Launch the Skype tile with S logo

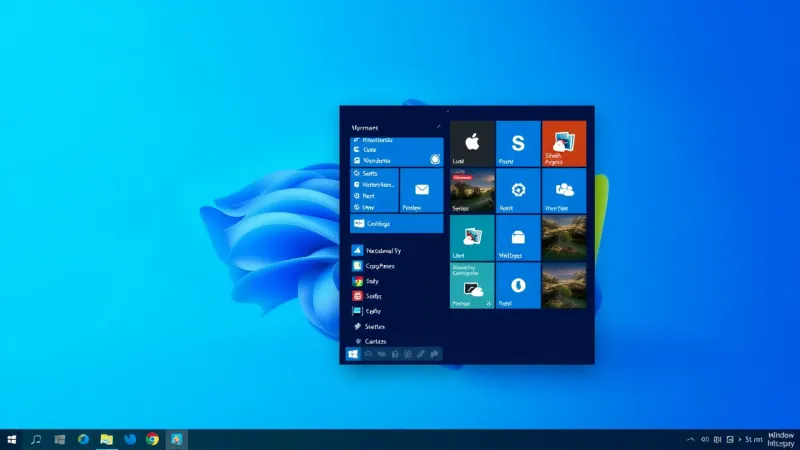tap(518, 142)
